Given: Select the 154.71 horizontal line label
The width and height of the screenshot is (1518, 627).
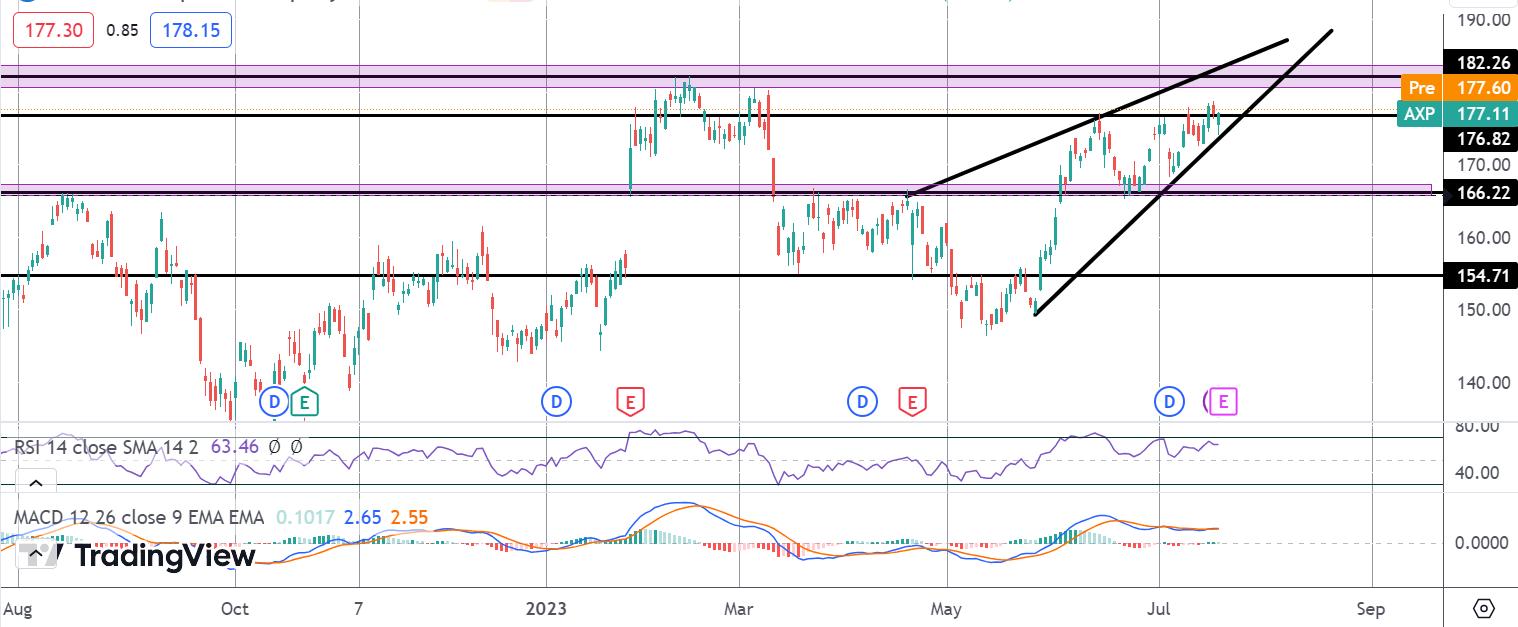Looking at the screenshot, I should click(1479, 275).
